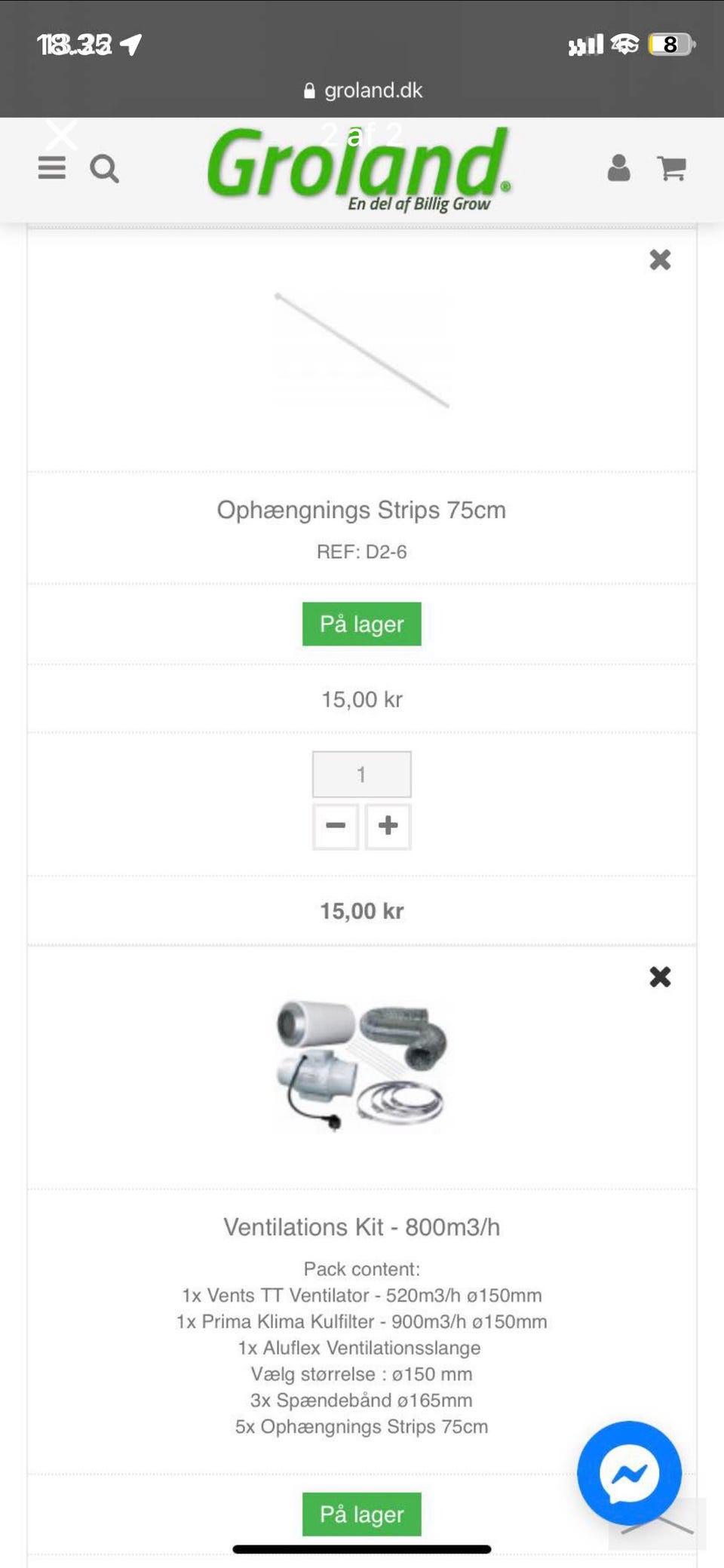The width and height of the screenshot is (724, 1568).
Task: Tap the groland.dk address bar
Action: click(x=364, y=91)
